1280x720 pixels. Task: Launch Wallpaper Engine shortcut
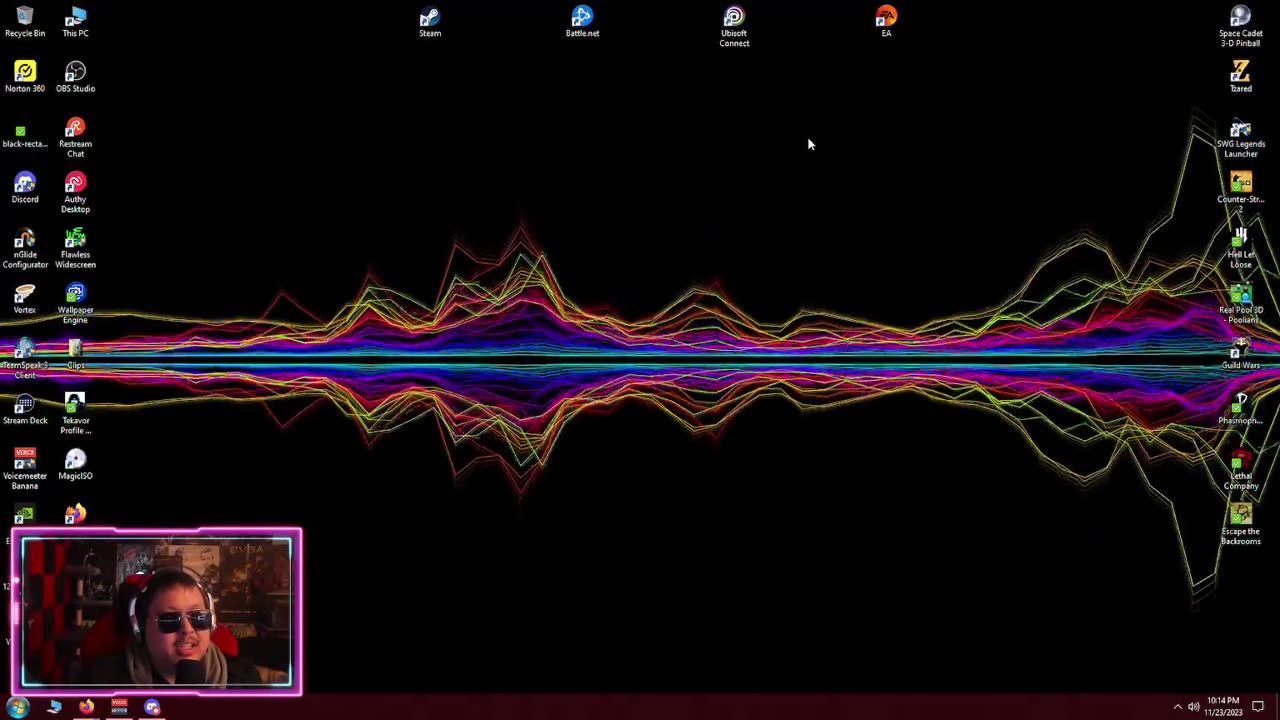coord(75,302)
